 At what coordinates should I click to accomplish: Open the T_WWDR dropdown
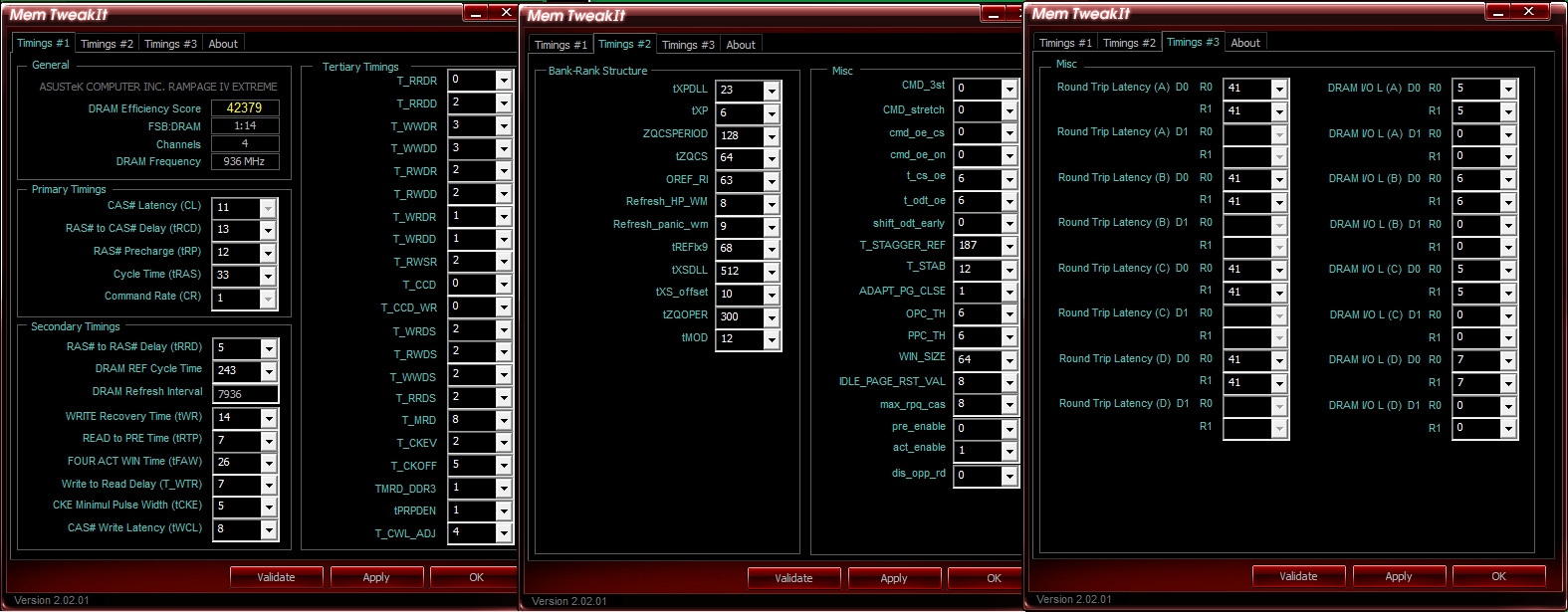[504, 126]
